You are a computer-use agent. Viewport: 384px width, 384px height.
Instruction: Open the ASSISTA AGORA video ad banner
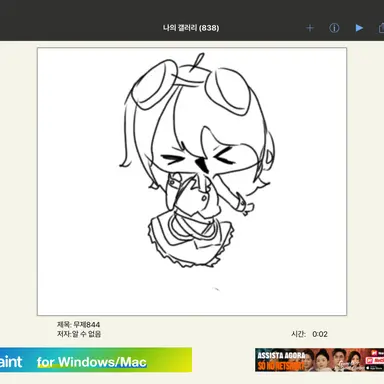319,360
